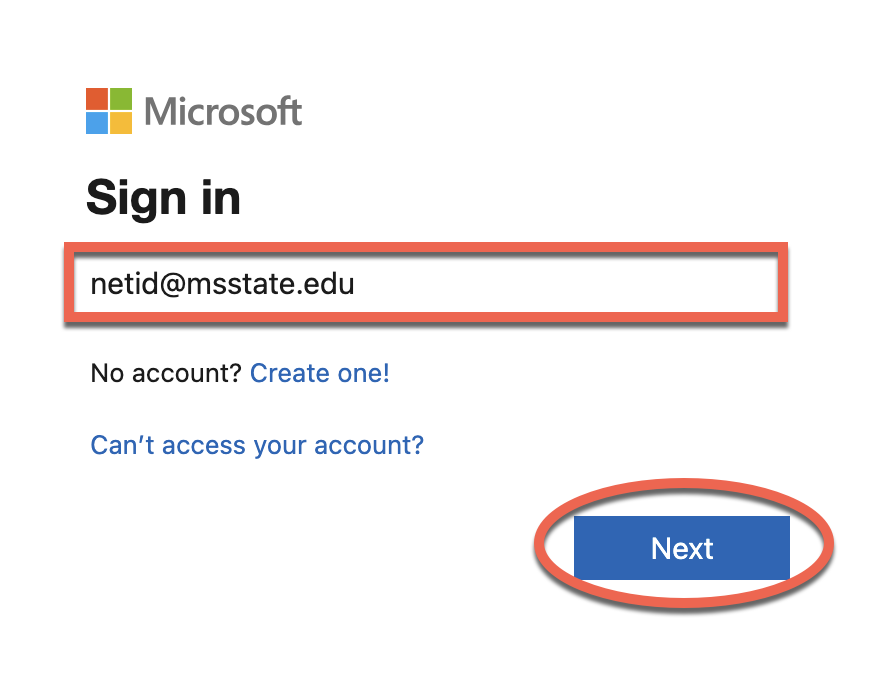
Task: Focus the email address input field
Action: click(x=426, y=283)
